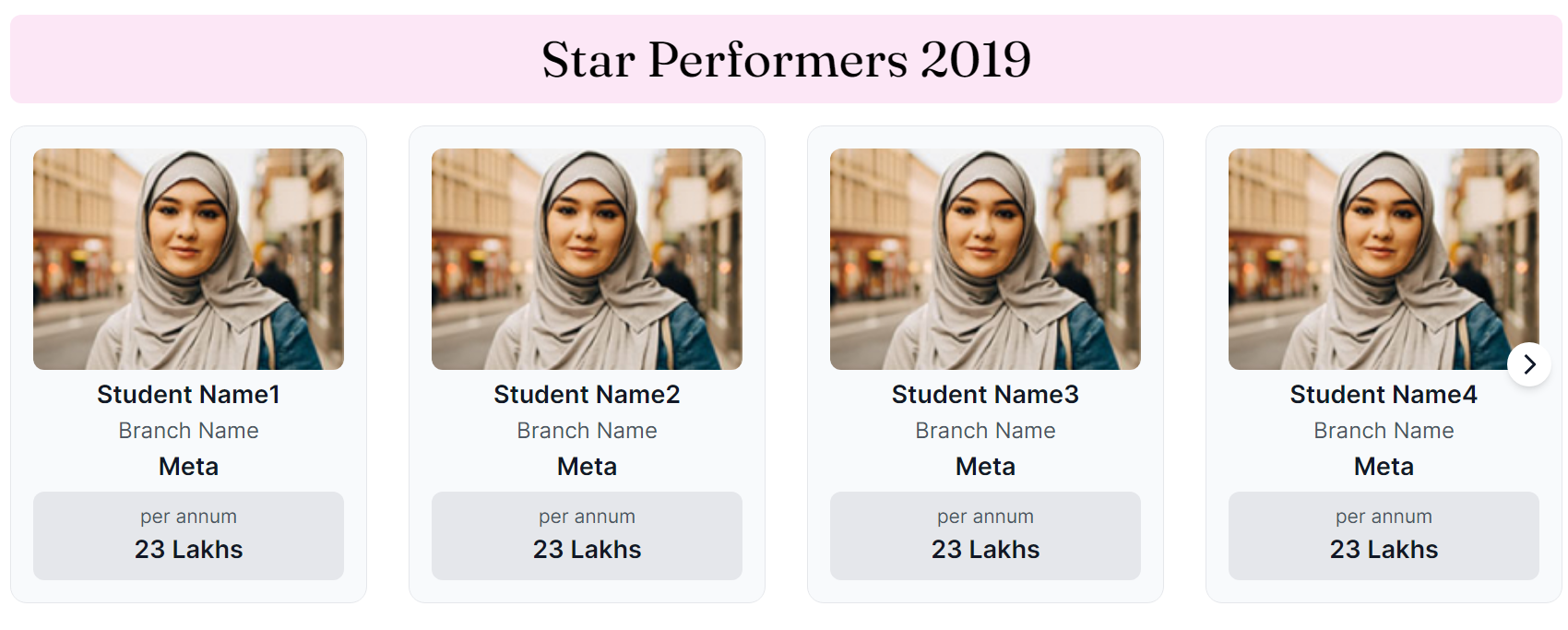Click Meta under Student Name4
Viewport: 1568px width, 630px height.
[x=1384, y=467]
